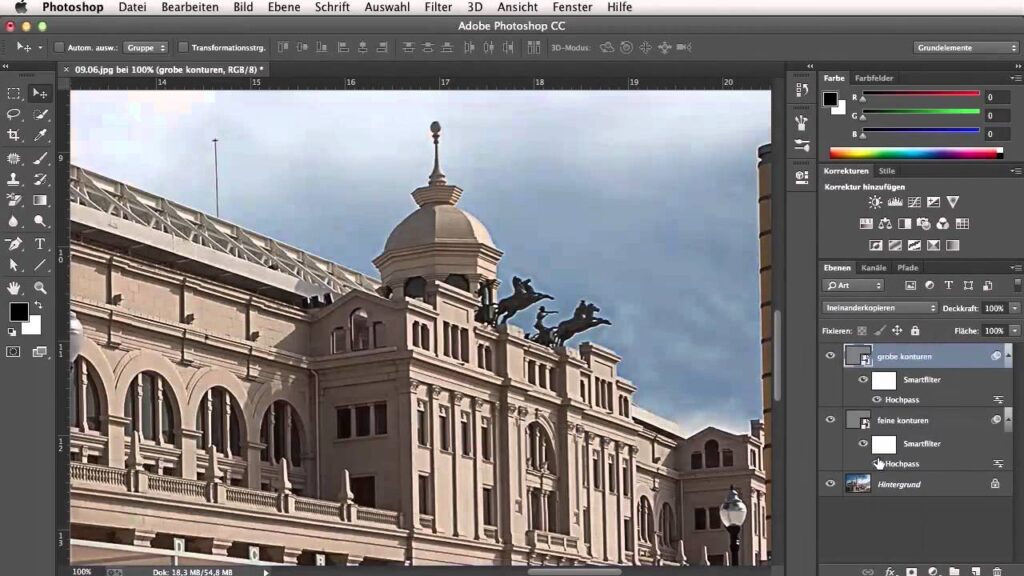The height and width of the screenshot is (576, 1024).
Task: Expand the Deckkraft opacity dropdown arrow
Action: pyautogui.click(x=1014, y=308)
